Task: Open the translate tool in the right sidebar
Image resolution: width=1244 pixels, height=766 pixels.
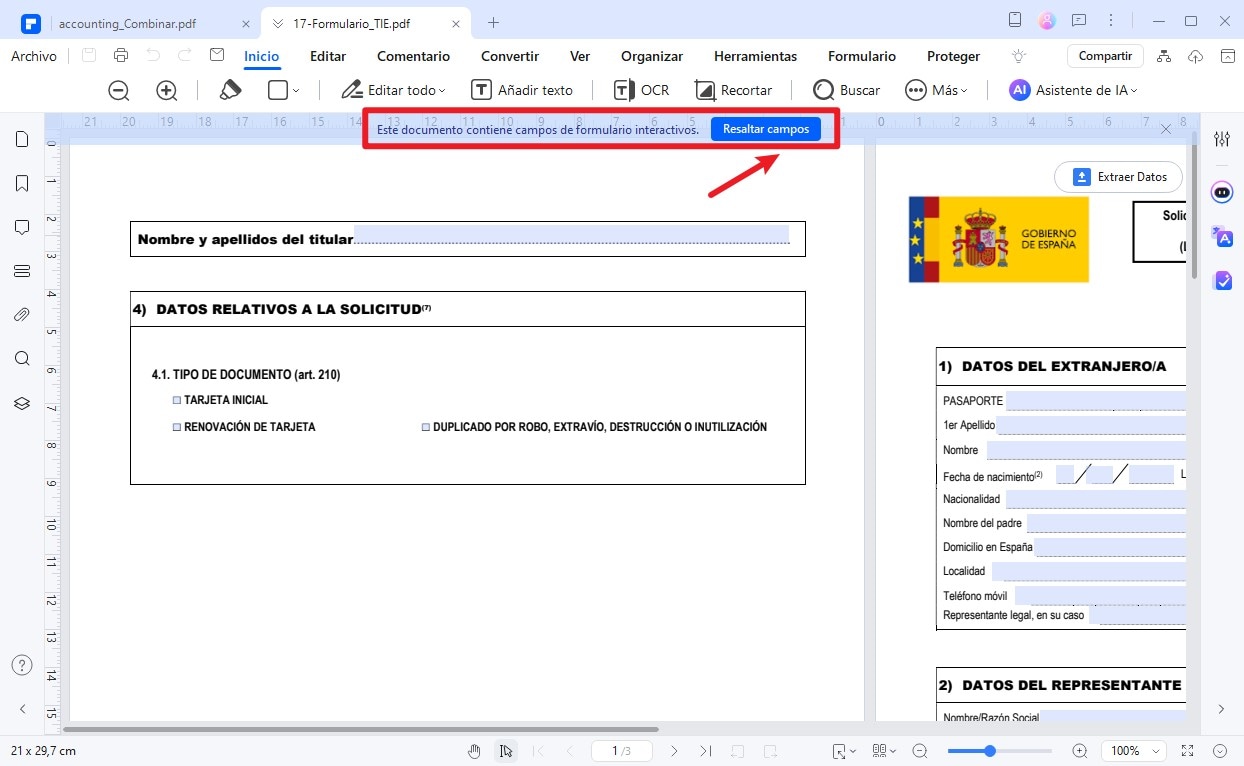Action: tap(1222, 236)
